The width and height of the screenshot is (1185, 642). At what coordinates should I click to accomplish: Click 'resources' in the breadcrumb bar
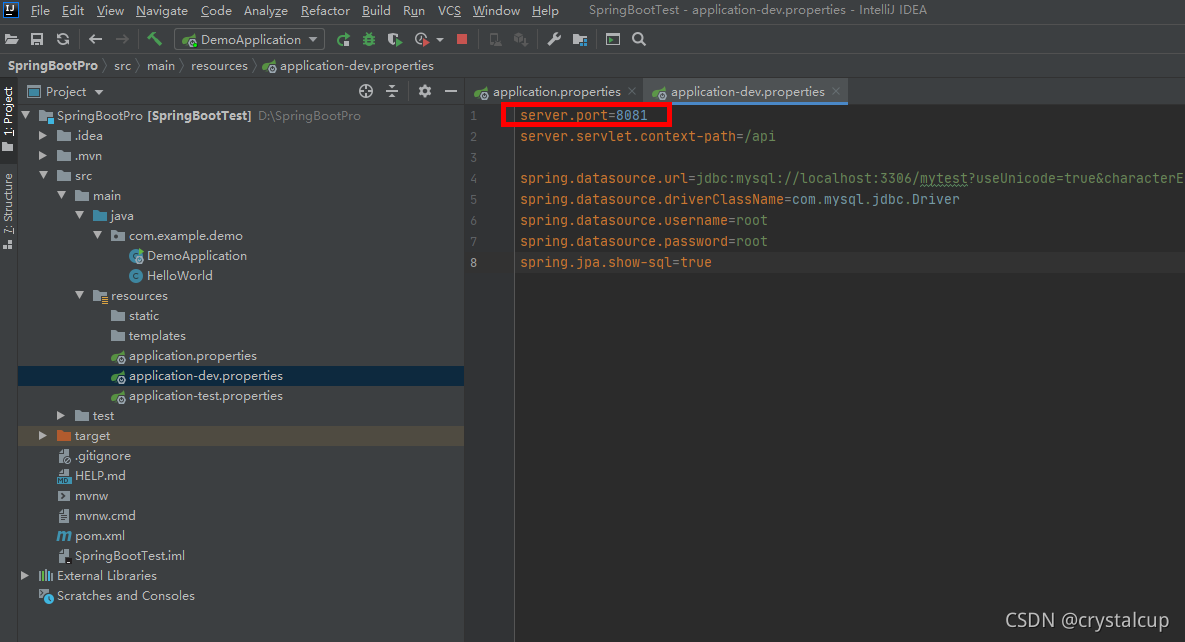click(219, 66)
